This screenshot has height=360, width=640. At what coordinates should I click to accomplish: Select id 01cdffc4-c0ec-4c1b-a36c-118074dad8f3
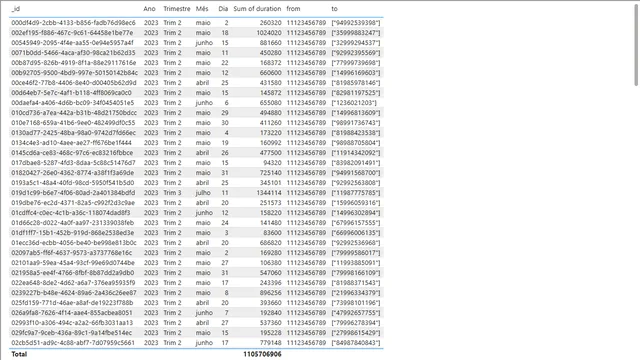pos(71,213)
